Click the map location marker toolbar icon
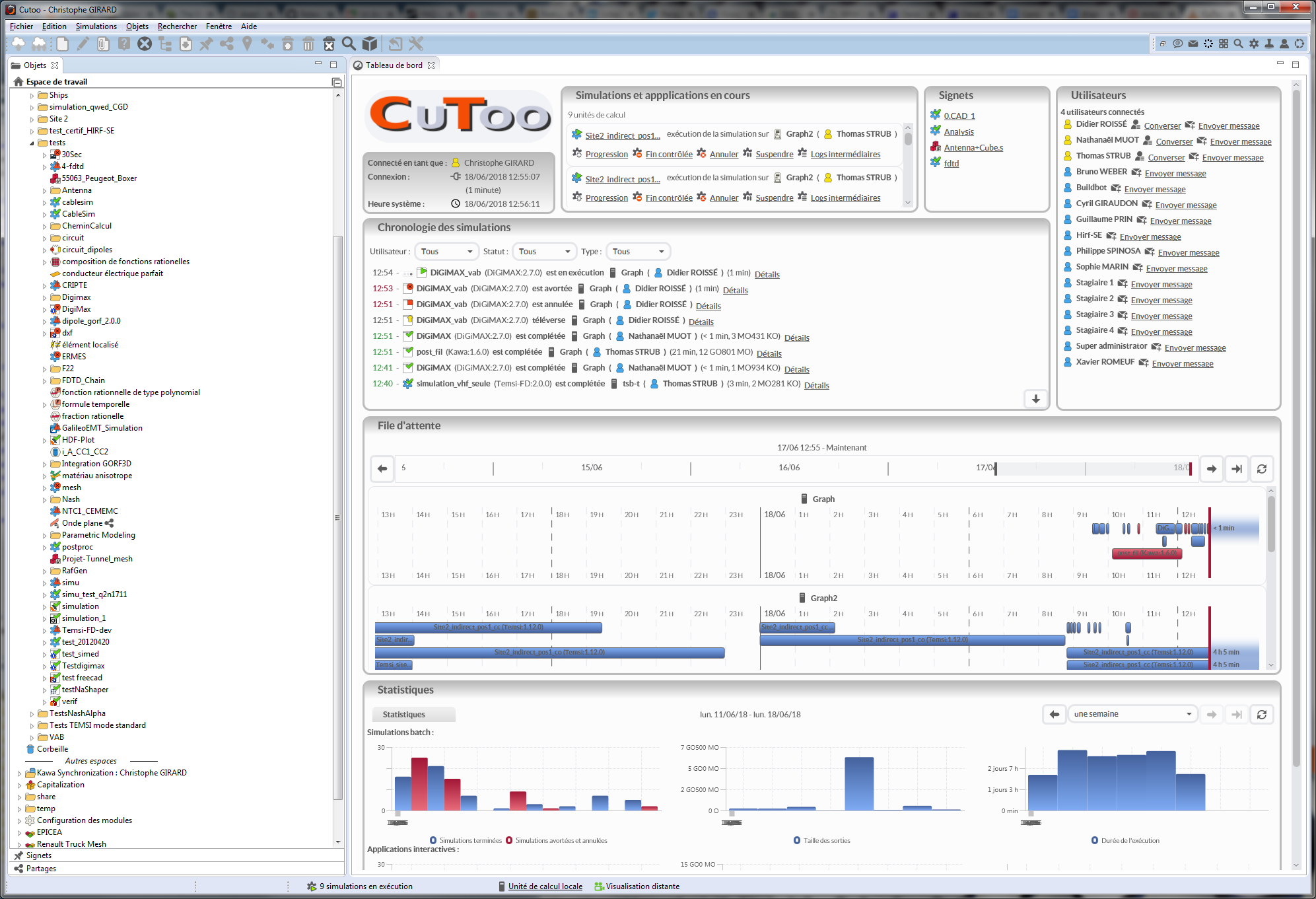 247,44
